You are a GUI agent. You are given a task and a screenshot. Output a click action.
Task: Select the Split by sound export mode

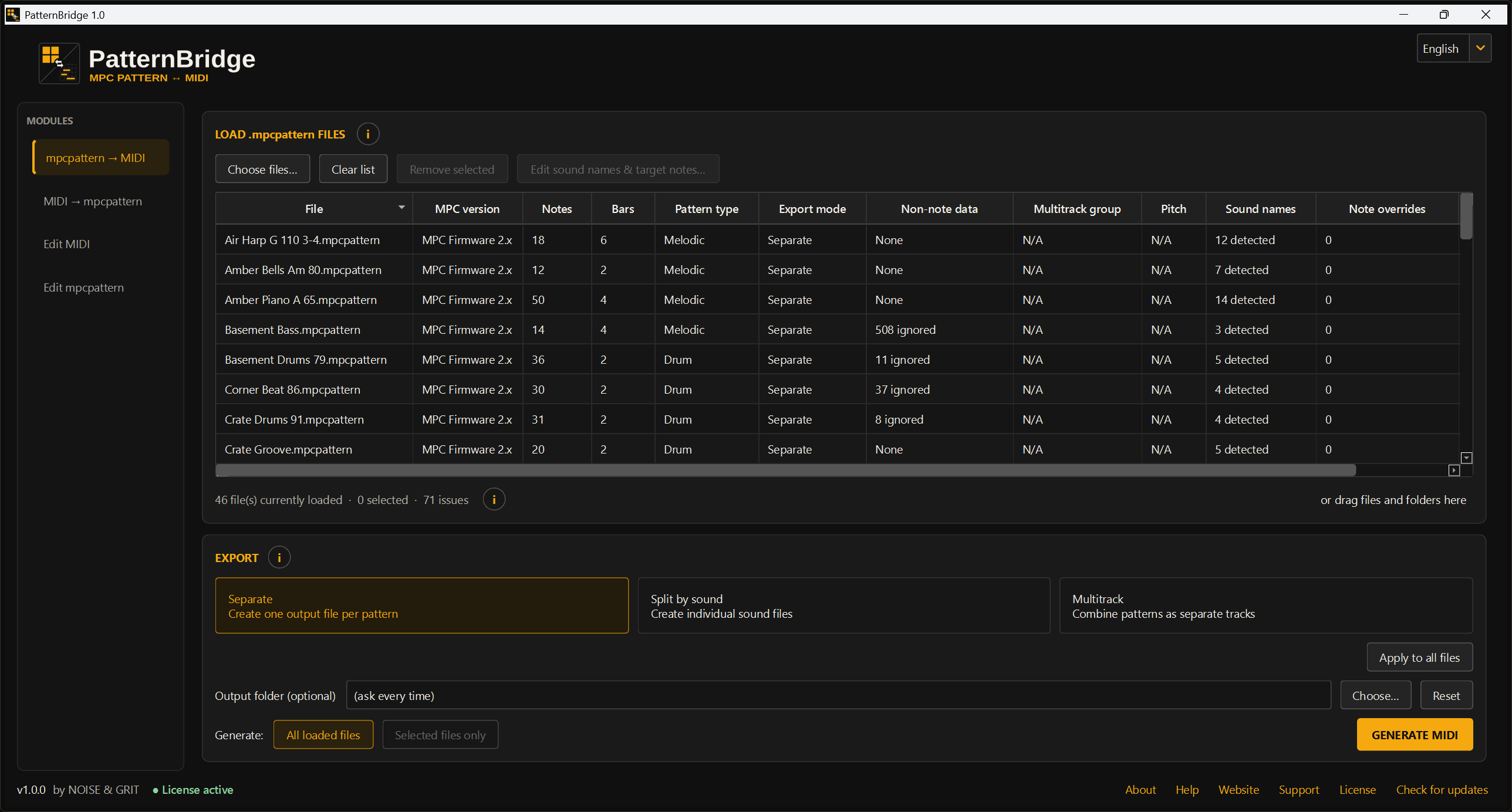pyautogui.click(x=844, y=605)
